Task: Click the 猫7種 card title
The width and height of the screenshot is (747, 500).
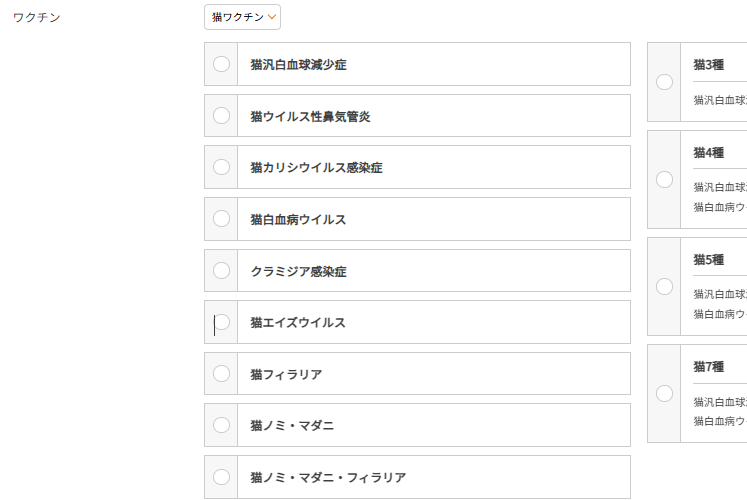Action: pos(708,366)
